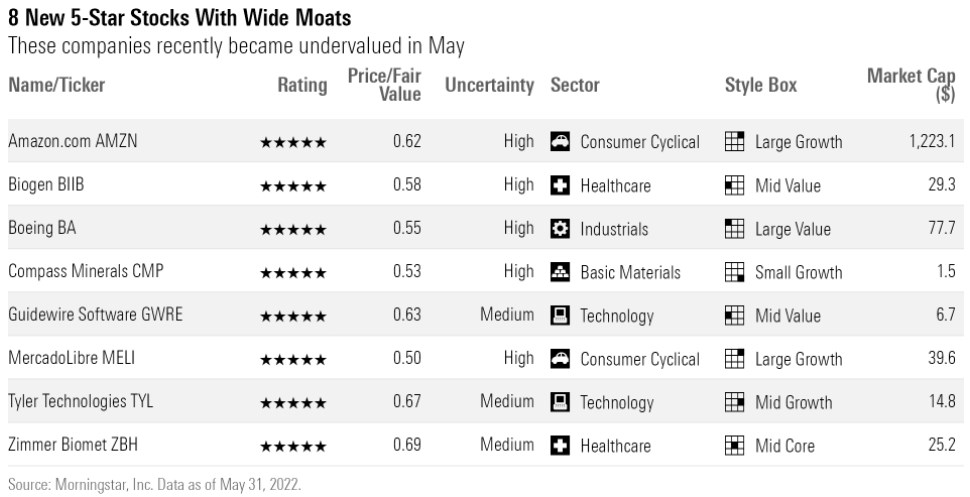
Task: Click the Mid Core style box icon for Zimmer Biomet
Action: (x=734, y=446)
